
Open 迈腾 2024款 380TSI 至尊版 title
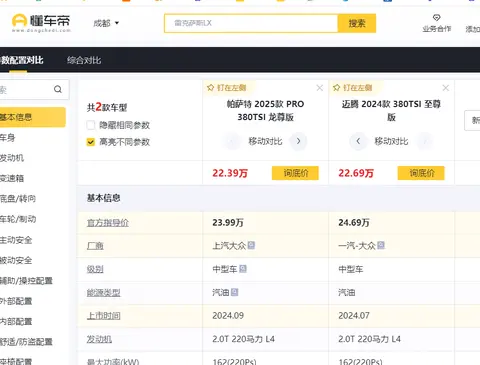pos(391,111)
